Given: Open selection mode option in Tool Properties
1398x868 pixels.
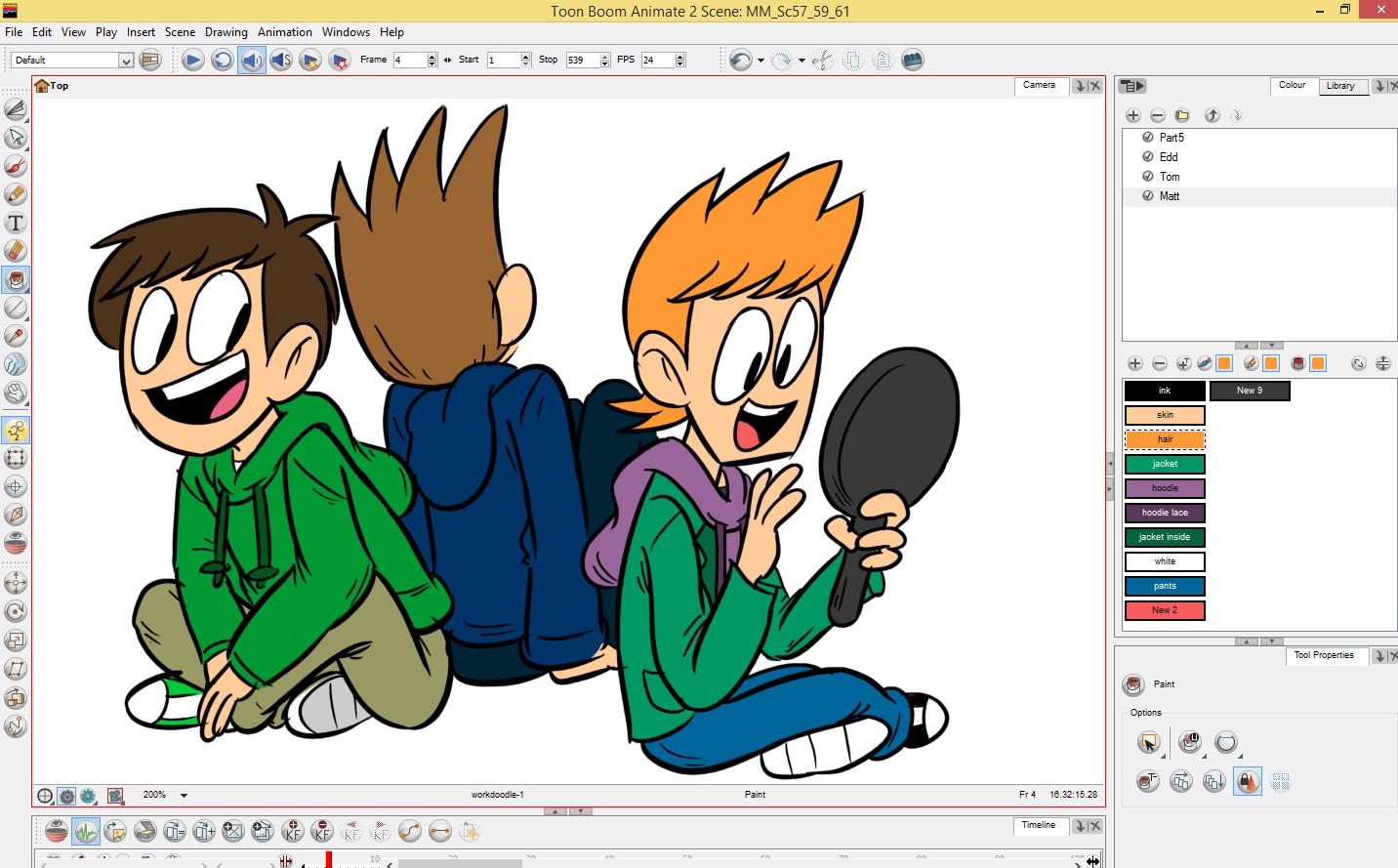Looking at the screenshot, I should click(1149, 743).
